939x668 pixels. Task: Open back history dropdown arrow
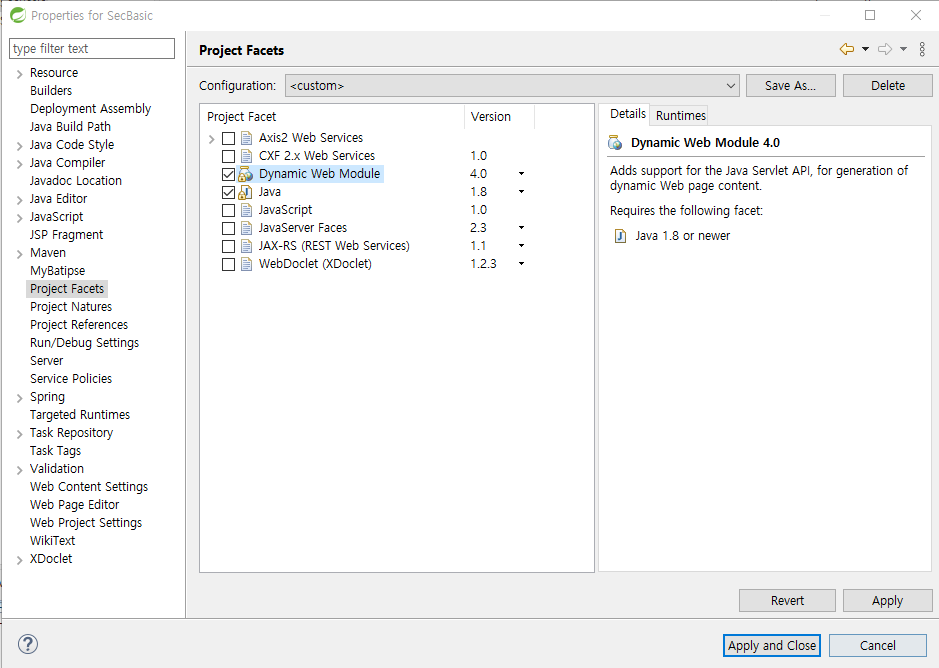point(865,49)
